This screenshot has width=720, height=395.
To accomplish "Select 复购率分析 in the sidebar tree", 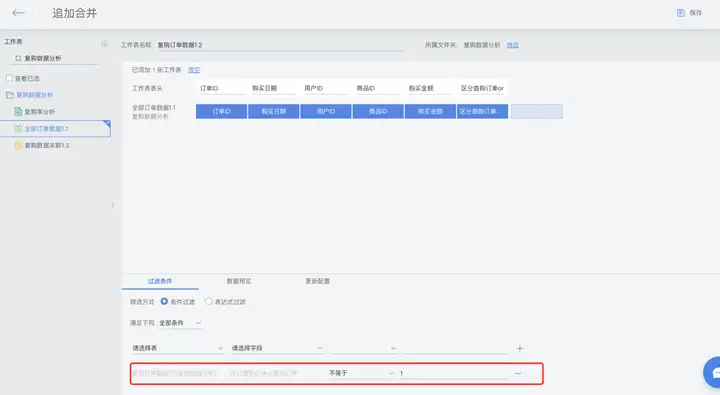I will [x=39, y=112].
